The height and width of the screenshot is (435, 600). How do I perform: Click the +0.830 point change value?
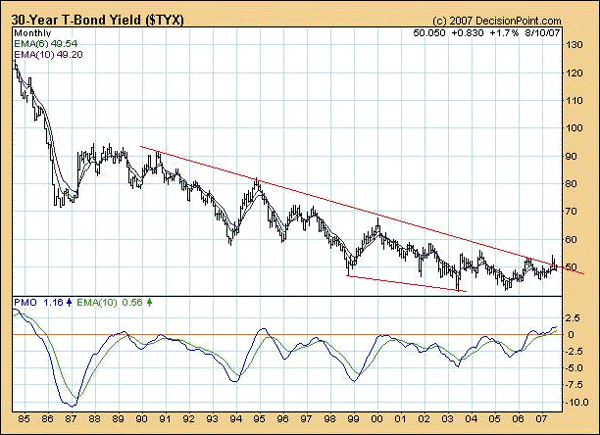(x=467, y=33)
